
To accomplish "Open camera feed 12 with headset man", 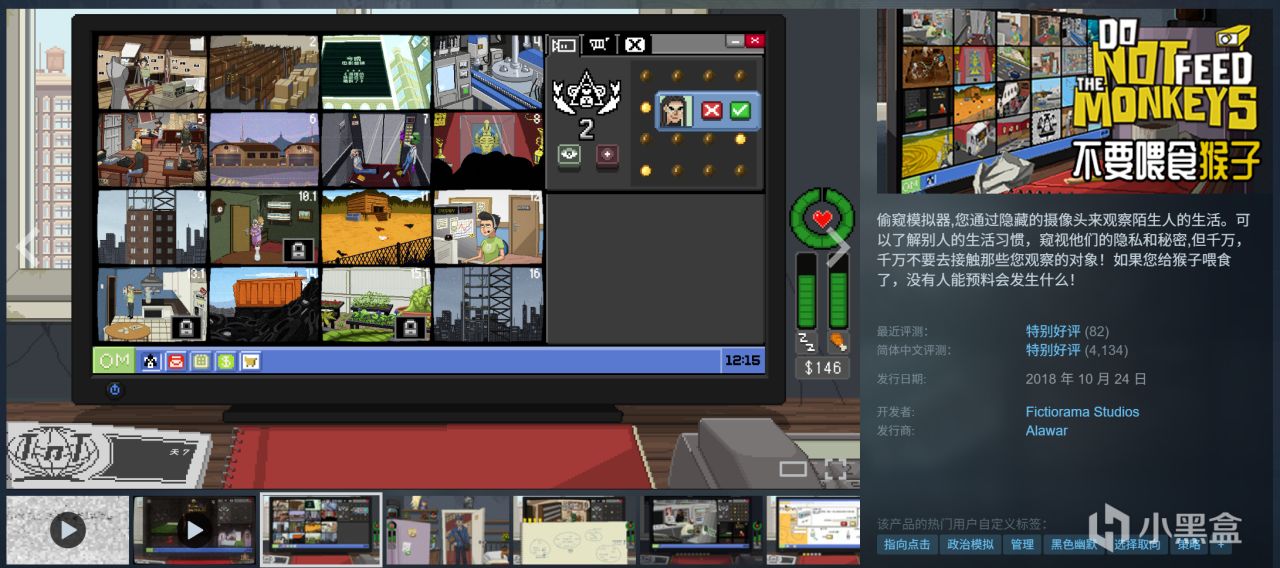I will [x=488, y=227].
